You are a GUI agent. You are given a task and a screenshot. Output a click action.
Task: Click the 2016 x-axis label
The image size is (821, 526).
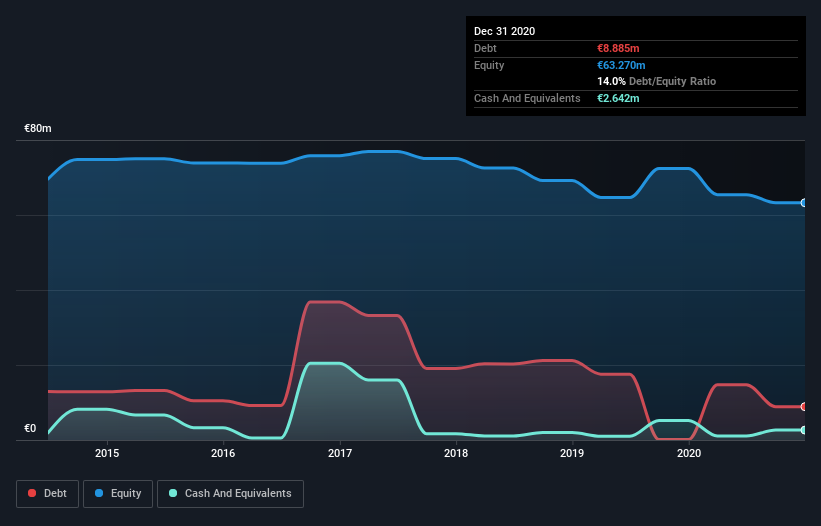[x=223, y=453]
